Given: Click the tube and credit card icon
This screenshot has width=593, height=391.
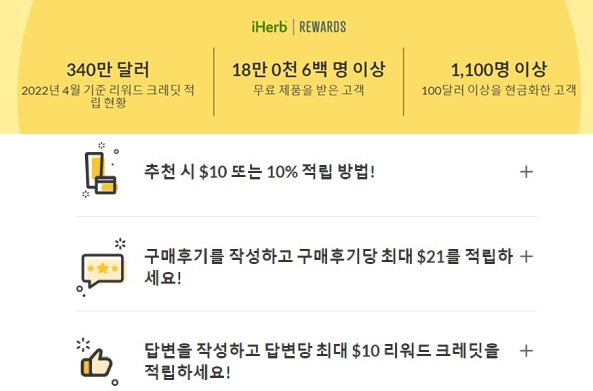Looking at the screenshot, I should pyautogui.click(x=100, y=170).
